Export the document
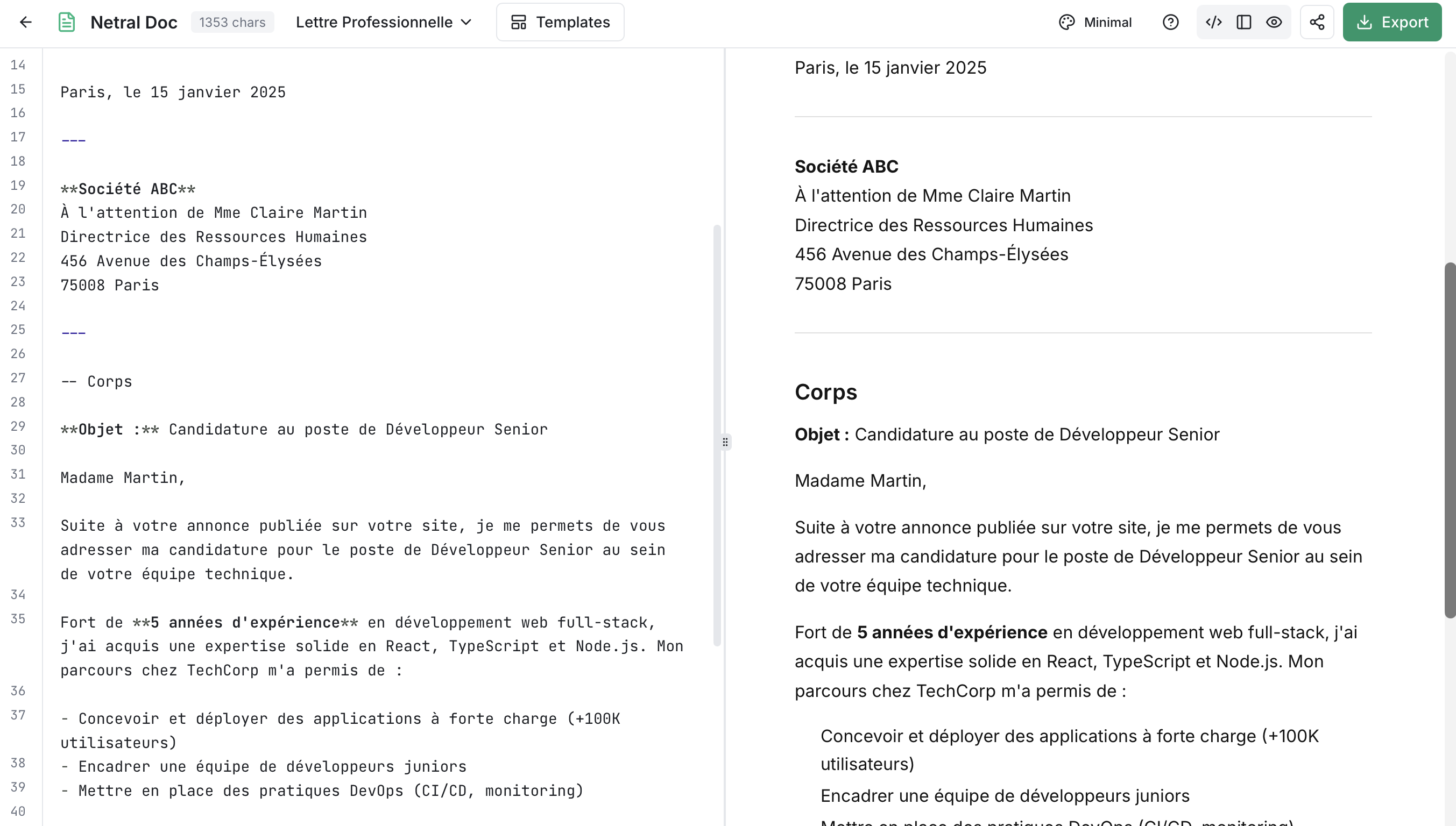Viewport: 1456px width, 826px height. (1392, 22)
